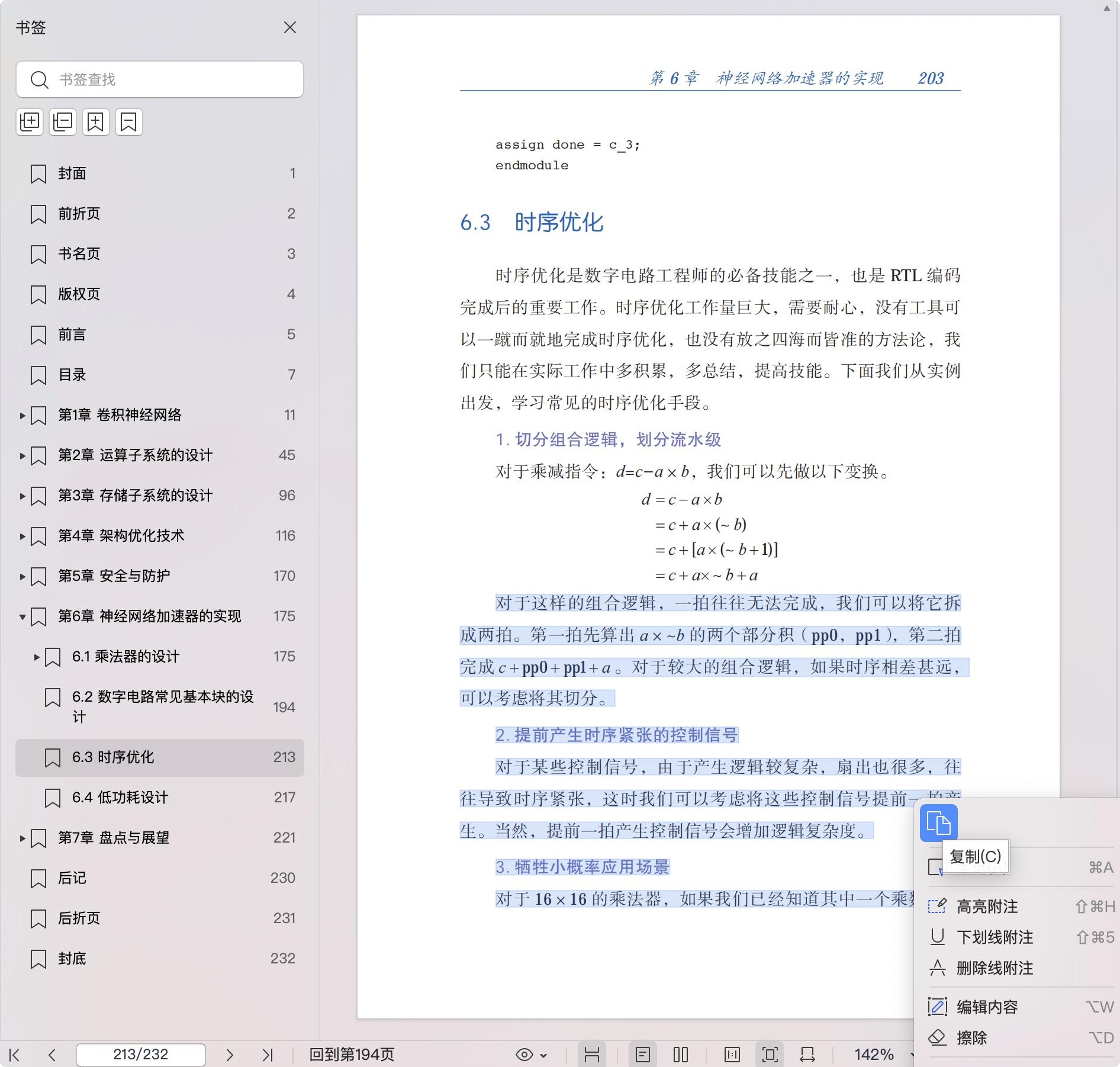Choose 高亮附注 from the context menu
Screen dimensions: 1120x1067
coord(987,907)
